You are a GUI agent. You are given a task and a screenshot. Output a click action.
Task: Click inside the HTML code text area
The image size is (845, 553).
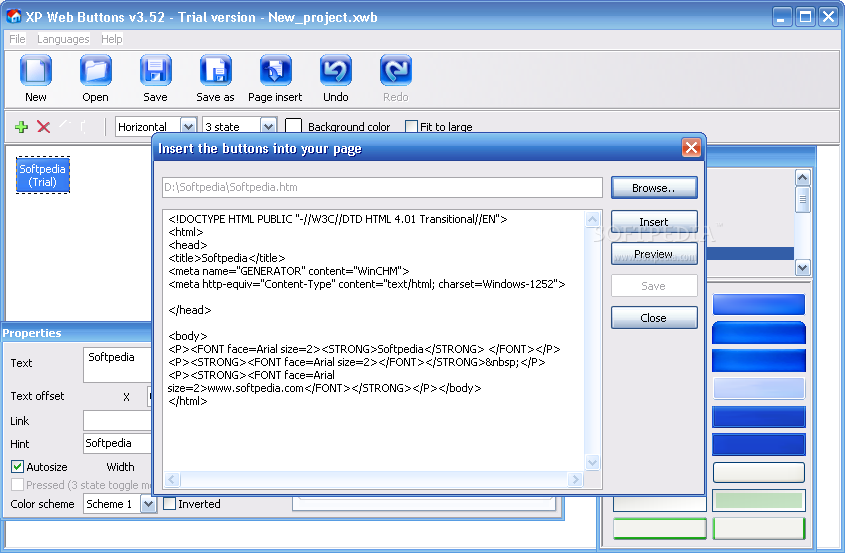pos(373,341)
